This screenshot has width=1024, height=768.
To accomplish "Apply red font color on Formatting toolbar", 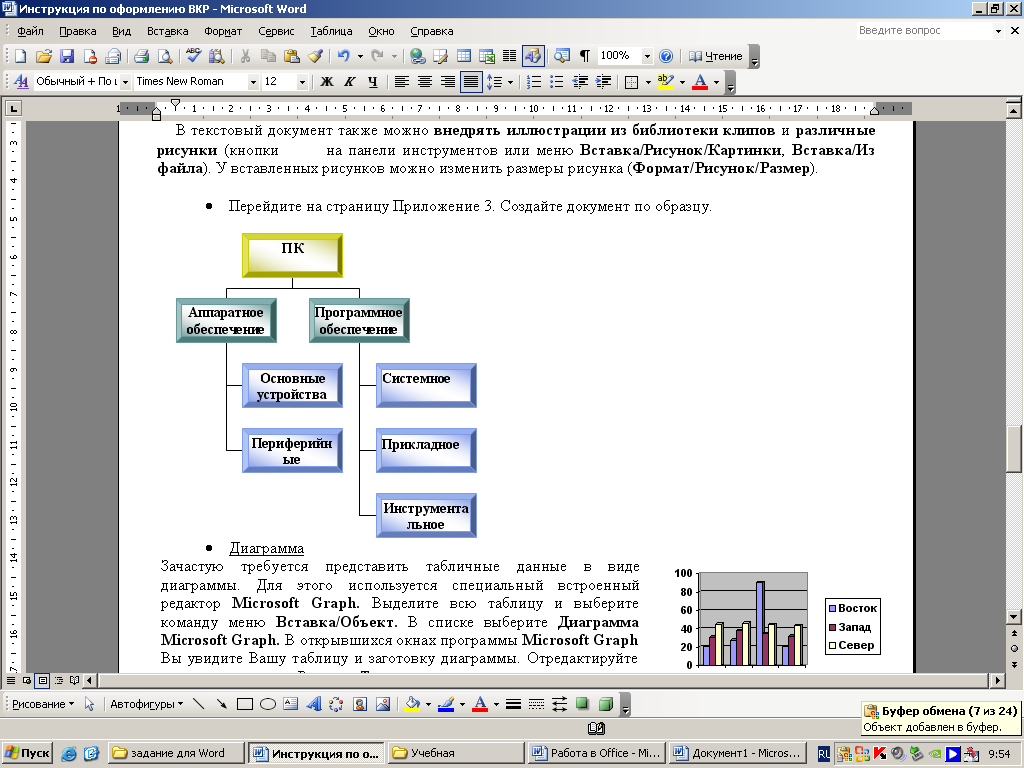I will (x=700, y=82).
